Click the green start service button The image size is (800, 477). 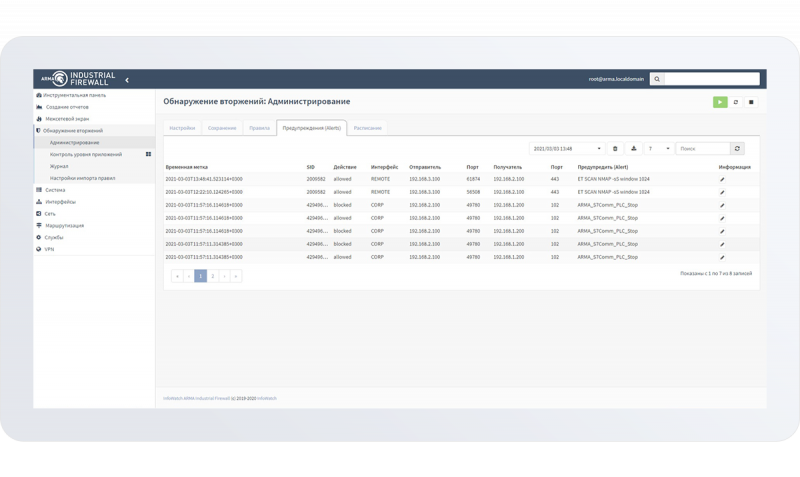pos(720,102)
